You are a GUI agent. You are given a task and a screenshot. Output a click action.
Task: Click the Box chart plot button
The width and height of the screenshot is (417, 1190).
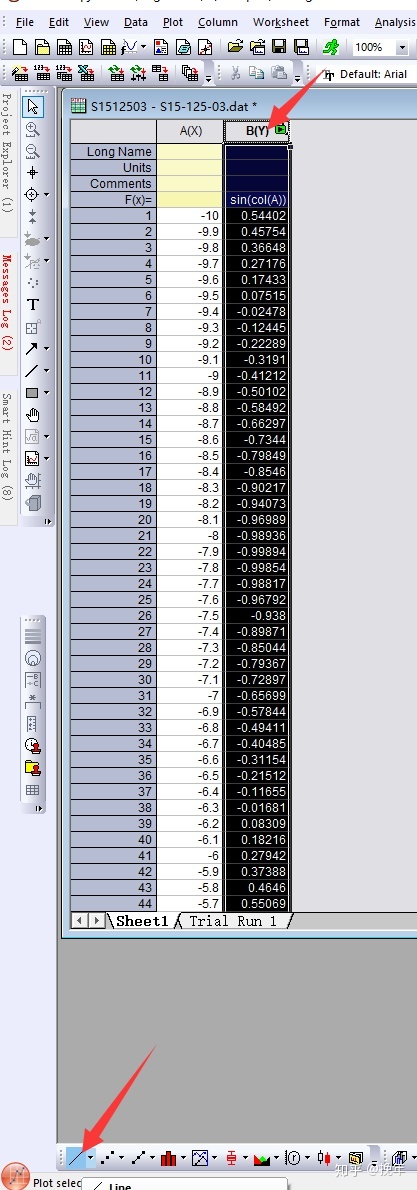[x=232, y=1158]
